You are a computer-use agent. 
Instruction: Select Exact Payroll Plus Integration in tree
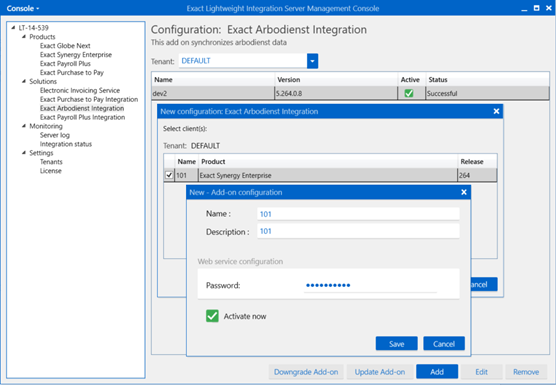pyautogui.click(x=82, y=117)
